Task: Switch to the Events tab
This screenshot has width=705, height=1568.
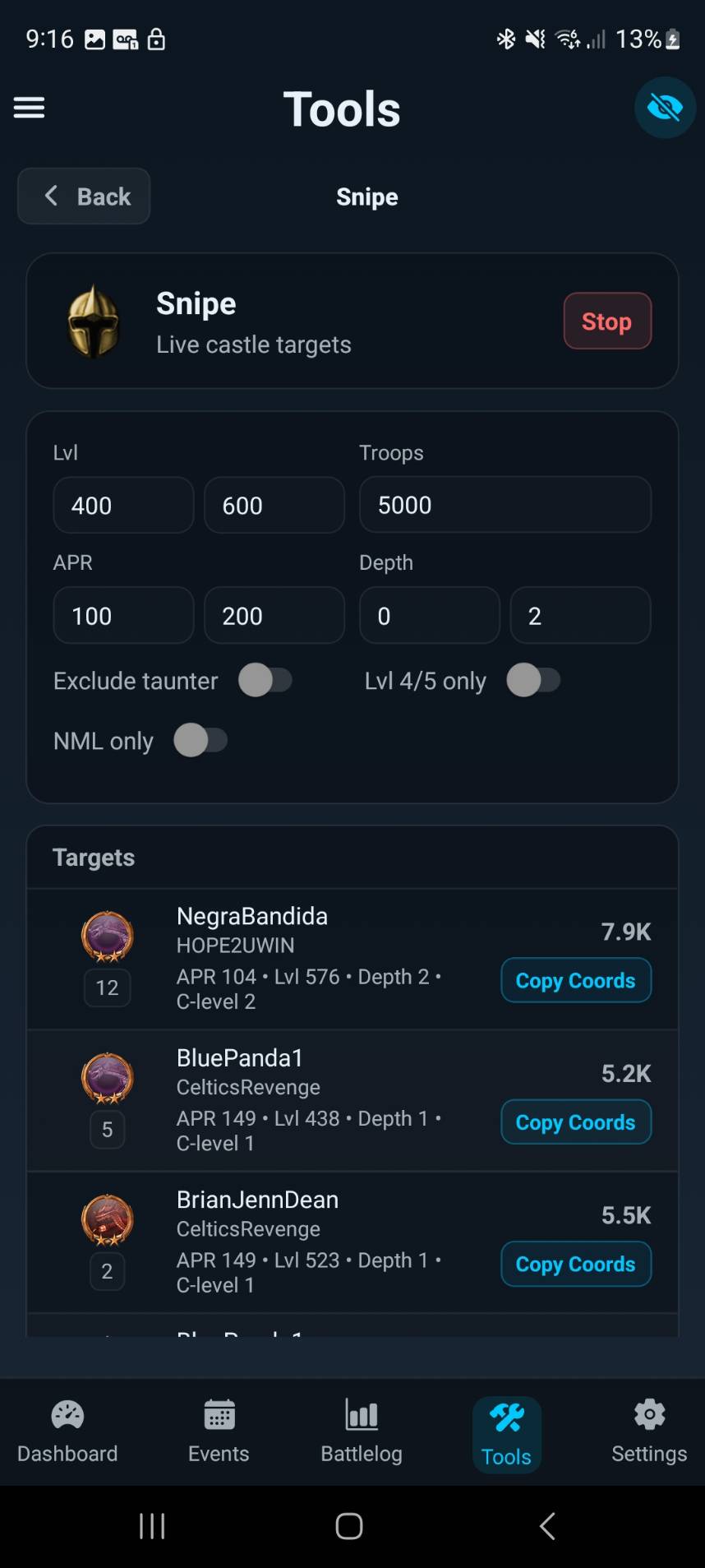Action: [219, 1432]
